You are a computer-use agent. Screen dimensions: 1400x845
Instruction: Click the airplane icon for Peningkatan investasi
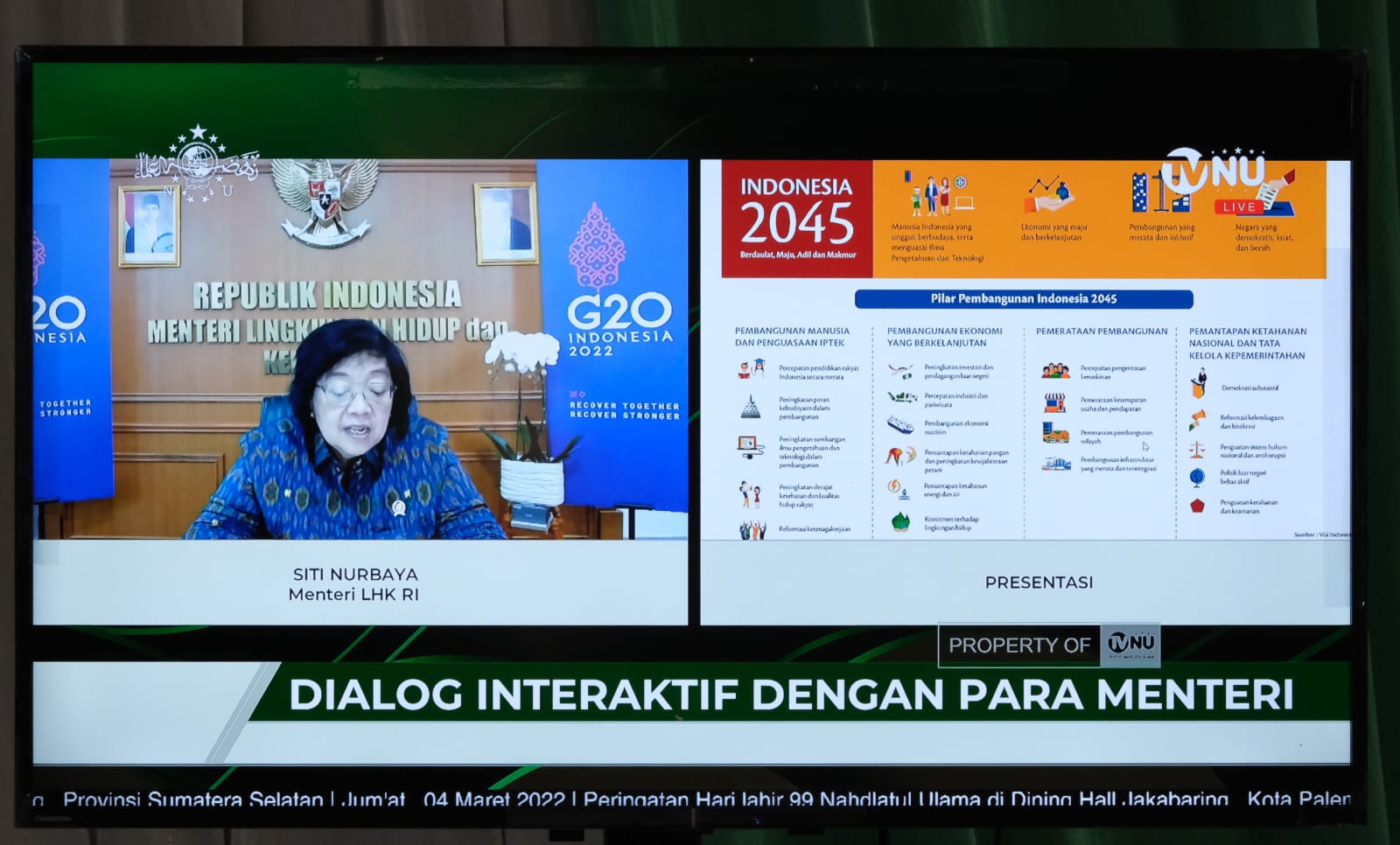click(900, 371)
